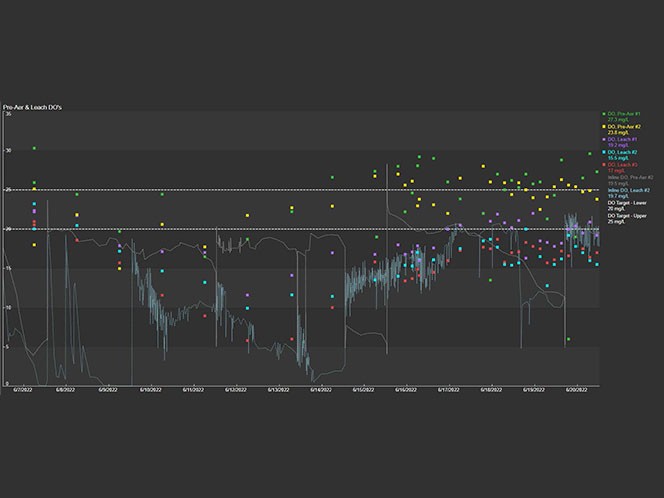This screenshot has height=498, width=664.
Task: Click the 30 value on the y-axis
Action: click(x=7, y=151)
